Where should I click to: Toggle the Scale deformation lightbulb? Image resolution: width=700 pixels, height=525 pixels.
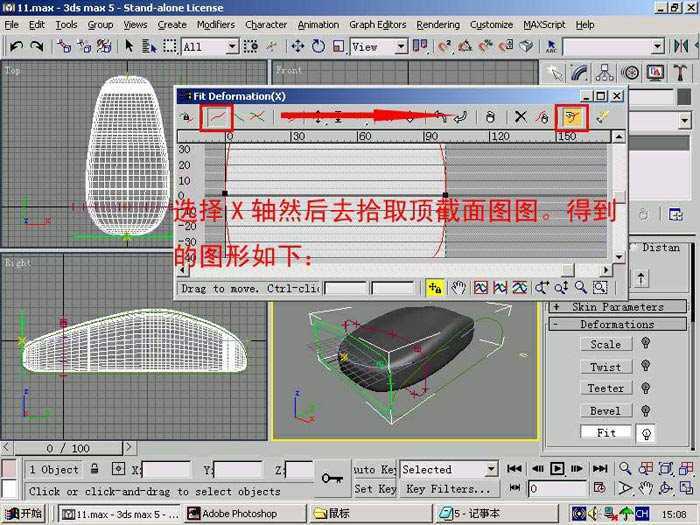tap(645, 343)
